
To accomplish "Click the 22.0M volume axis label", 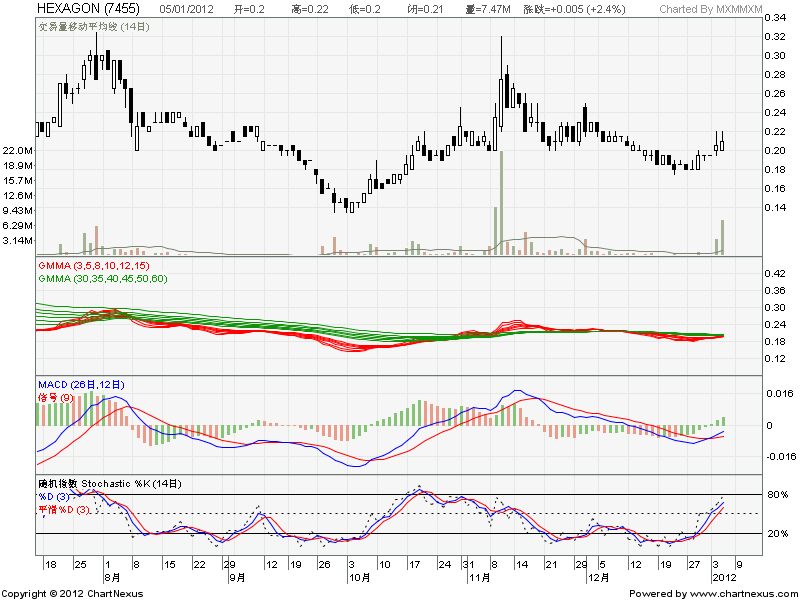I will coord(19,150).
